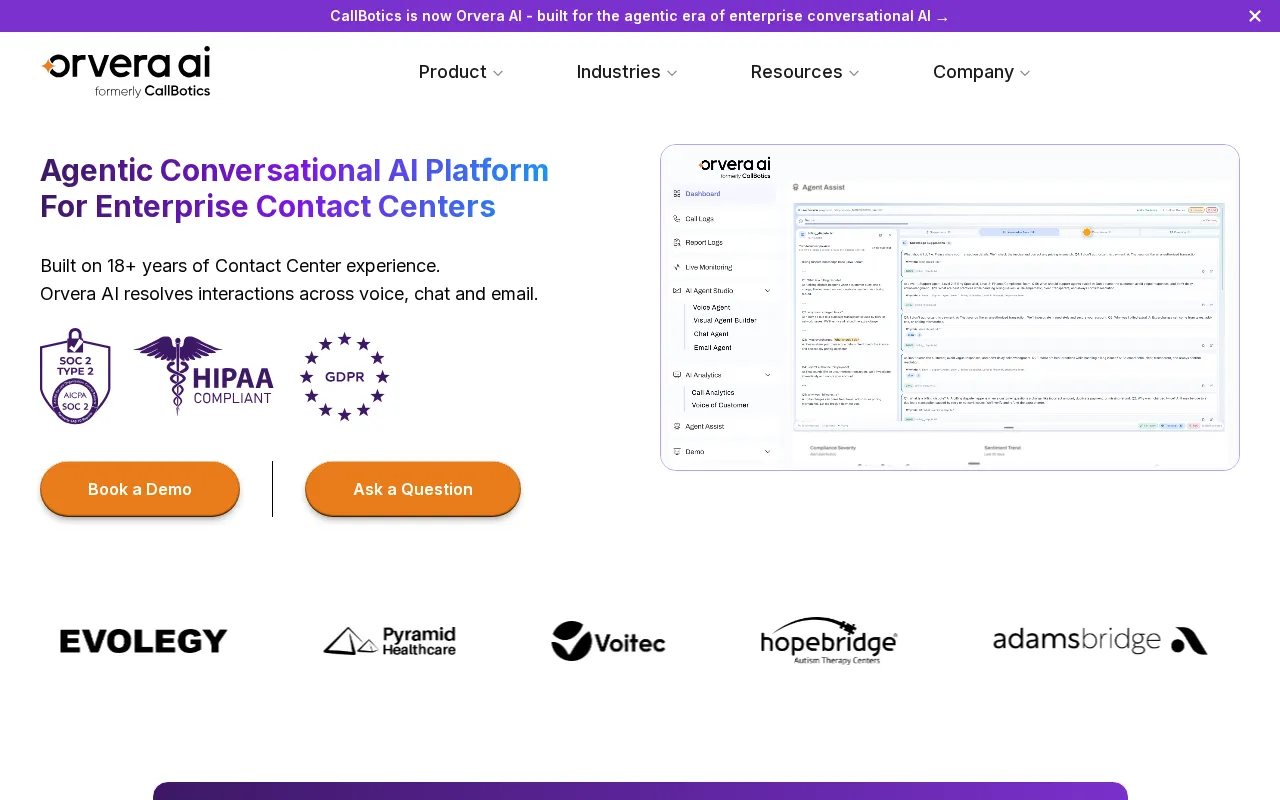Open the CallBotics is now Orvera AI announcement link
The height and width of the screenshot is (800, 1280).
(640, 16)
